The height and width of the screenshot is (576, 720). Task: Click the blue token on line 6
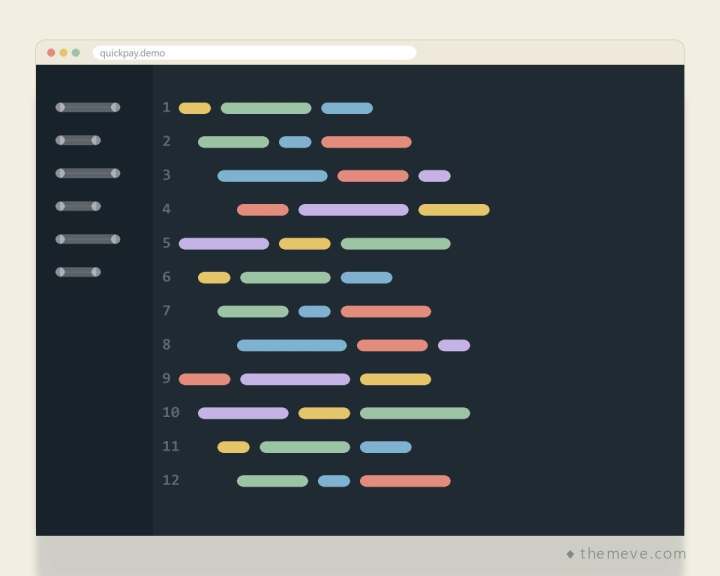[x=366, y=278]
